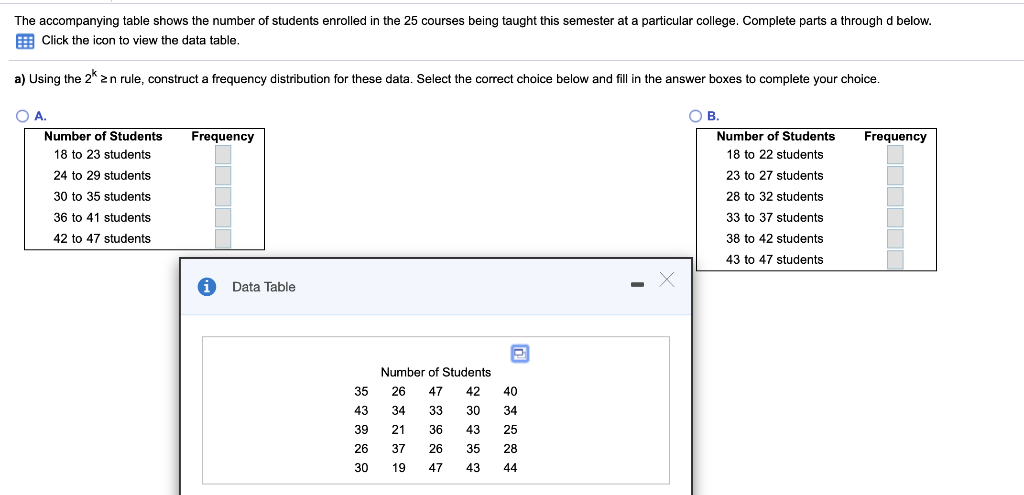Open 'Click the icon to view the data table' link

pyautogui.click(x=140, y=40)
